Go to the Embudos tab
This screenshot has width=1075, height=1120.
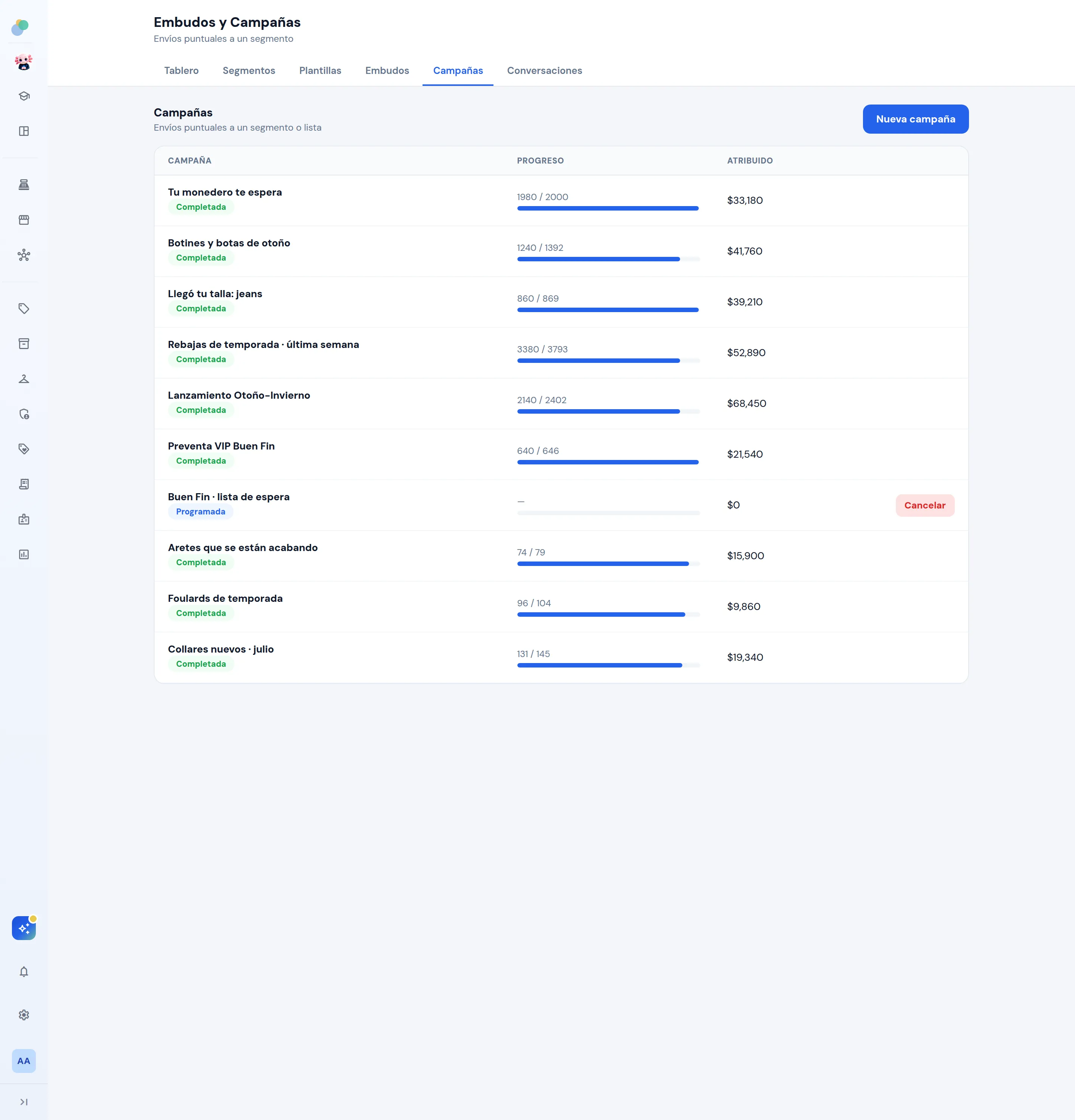(387, 71)
